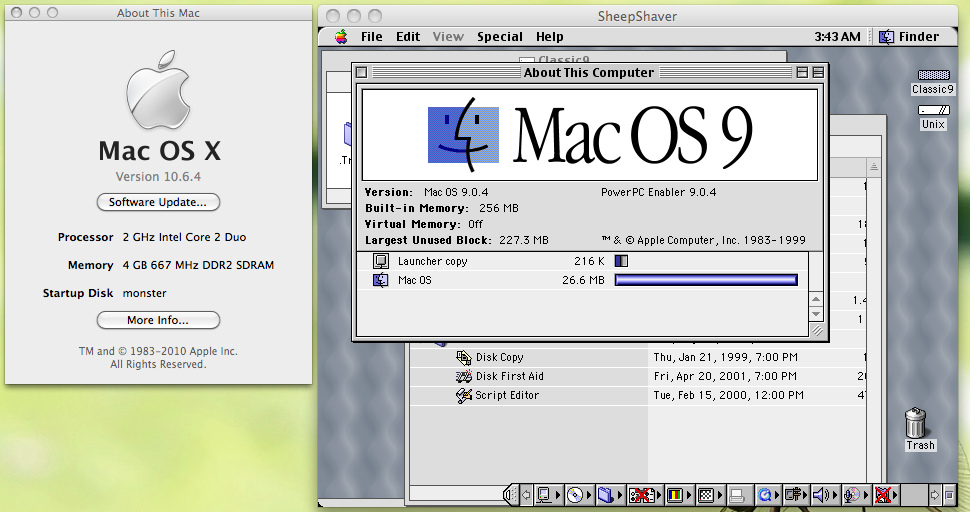
Task: Open the Edit menu
Action: [x=408, y=37]
